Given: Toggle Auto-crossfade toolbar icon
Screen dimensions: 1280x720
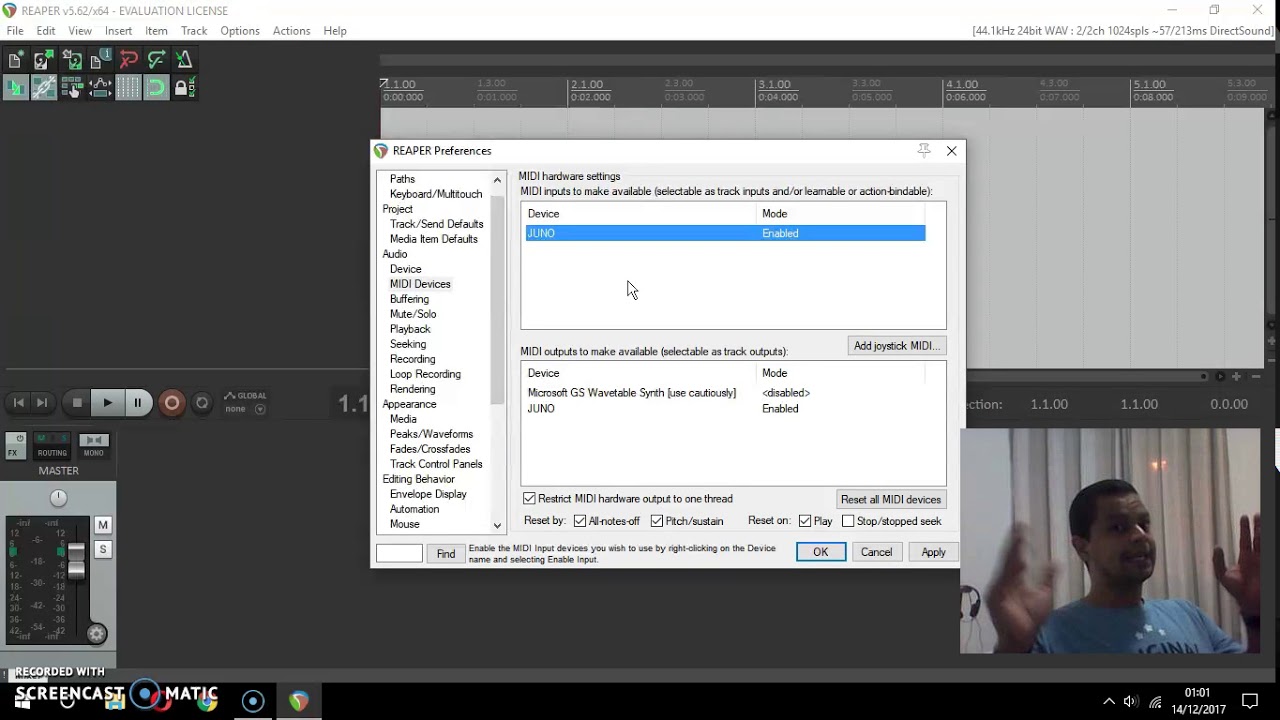Looking at the screenshot, I should click(x=15, y=88).
